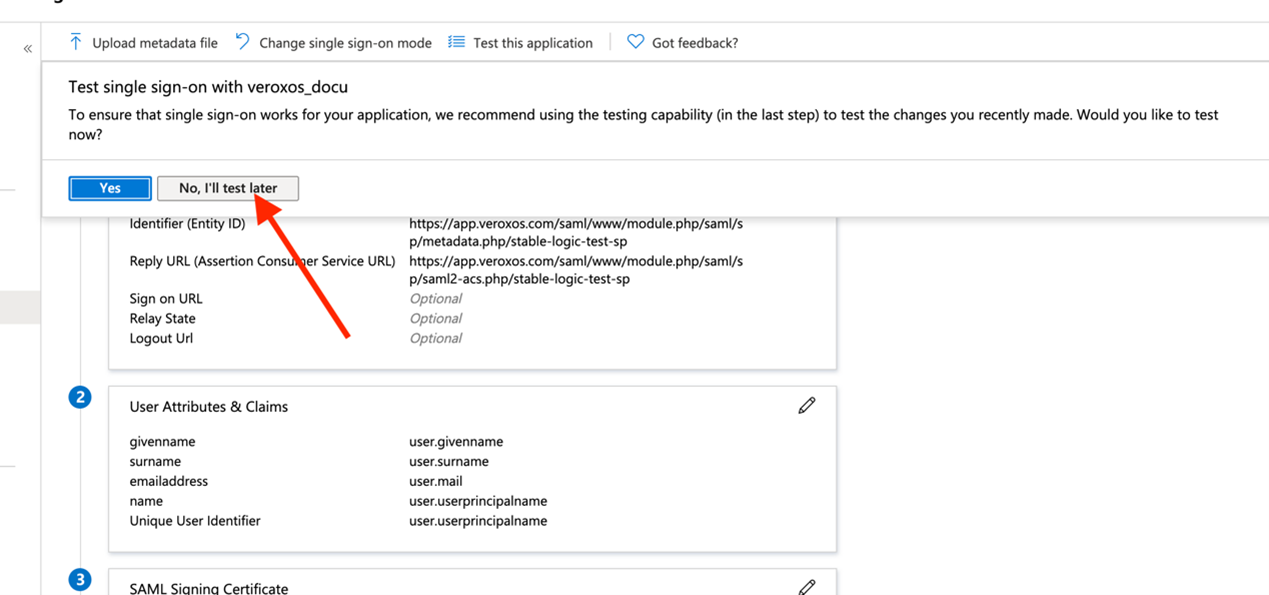Screen dimensions: 1269x595
Task: Click the Change single sign-on mode undo icon
Action: coord(243,41)
